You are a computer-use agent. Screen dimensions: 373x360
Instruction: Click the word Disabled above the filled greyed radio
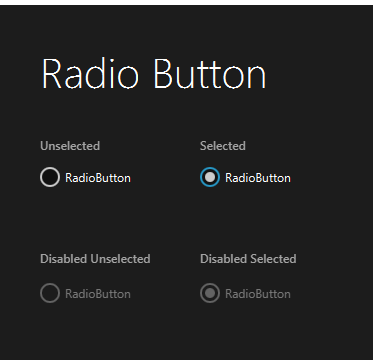[224, 259]
